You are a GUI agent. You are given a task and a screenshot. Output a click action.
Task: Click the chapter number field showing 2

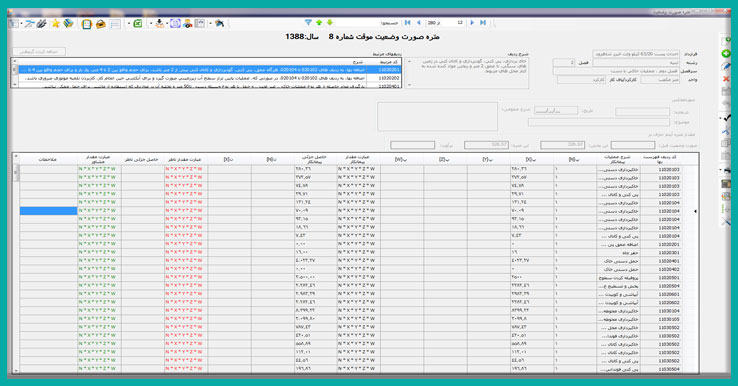tap(563, 63)
